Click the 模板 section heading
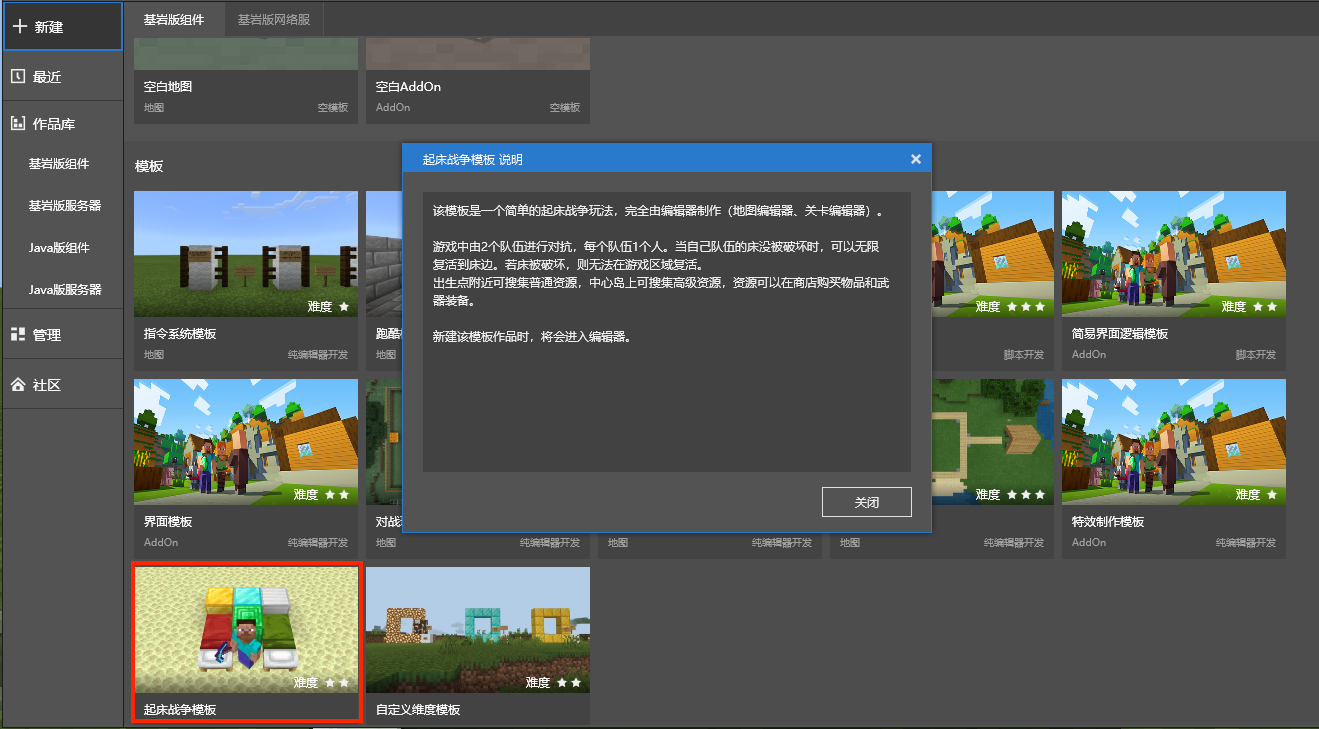Viewport: 1319px width, 729px height. [149, 166]
